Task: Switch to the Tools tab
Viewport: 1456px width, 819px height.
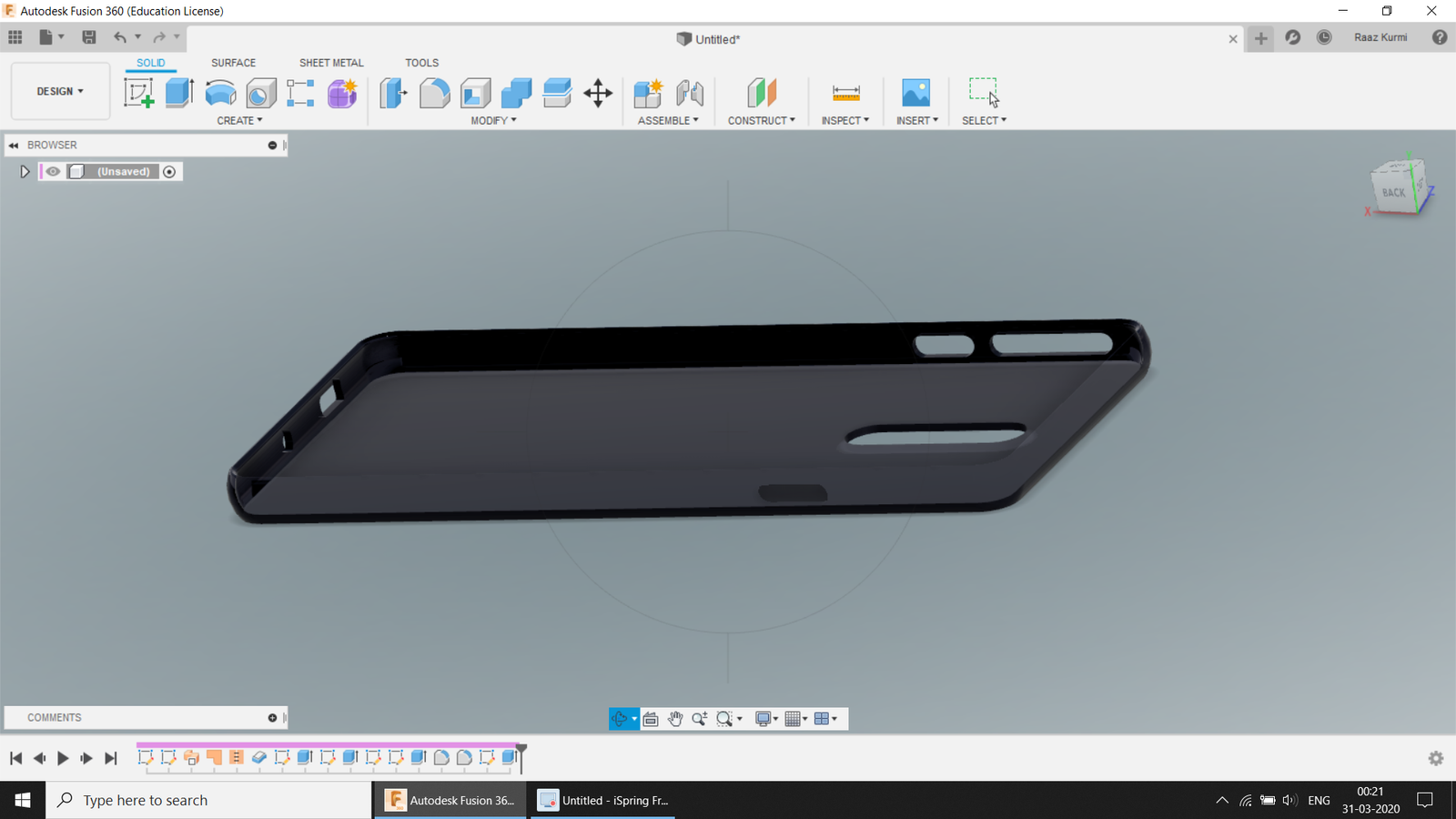Action: [421, 63]
